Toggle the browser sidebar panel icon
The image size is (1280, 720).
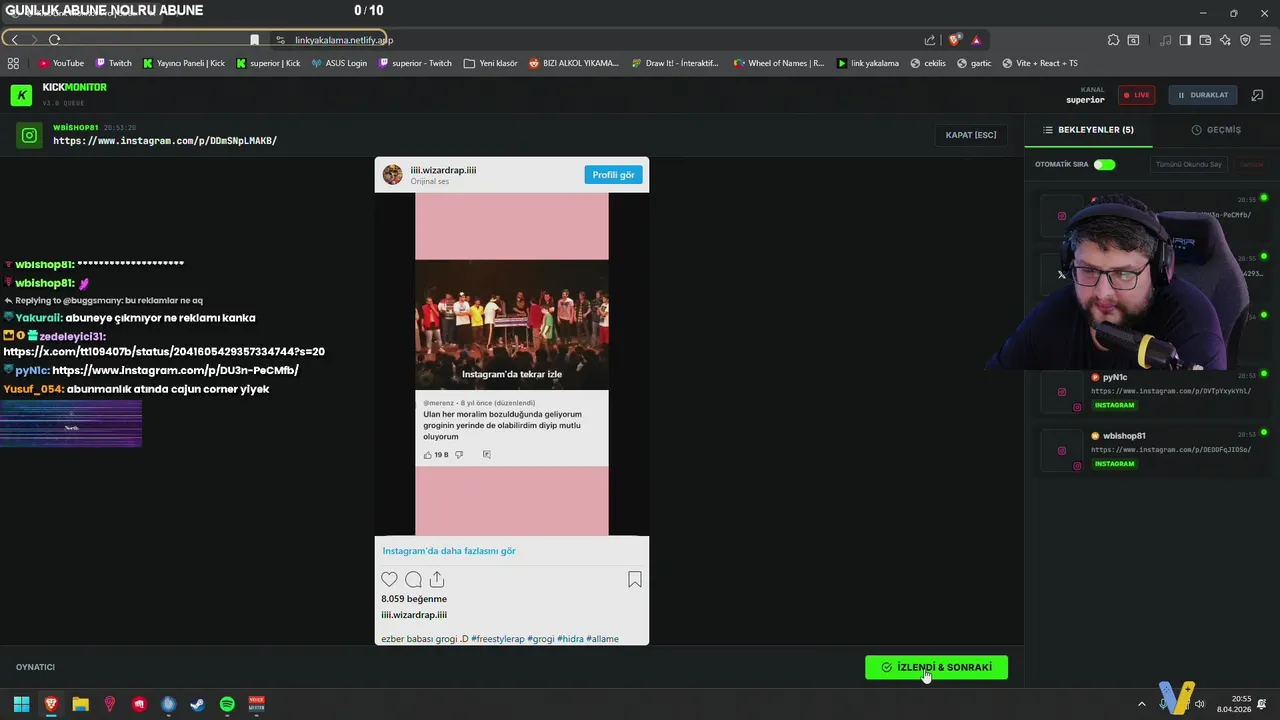tap(1185, 40)
